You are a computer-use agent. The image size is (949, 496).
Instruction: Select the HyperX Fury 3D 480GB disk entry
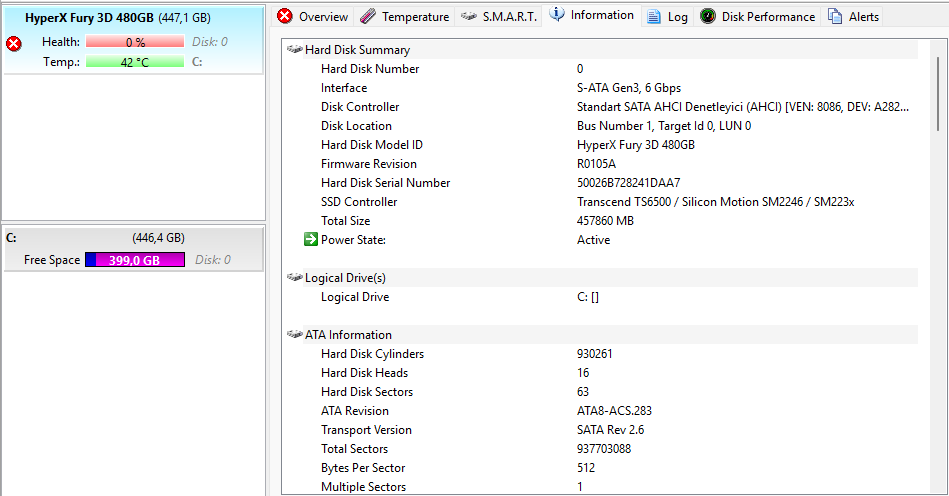click(x=133, y=40)
